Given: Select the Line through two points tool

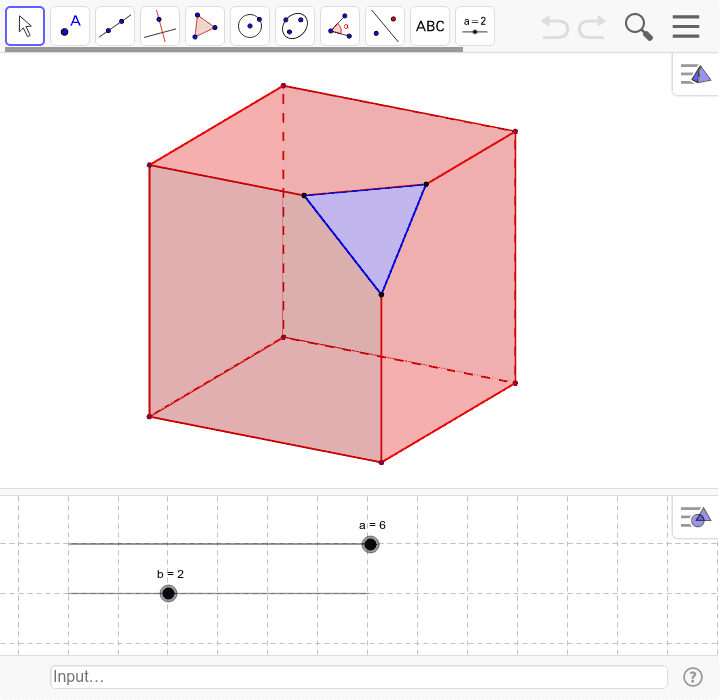Looking at the screenshot, I should [115, 26].
